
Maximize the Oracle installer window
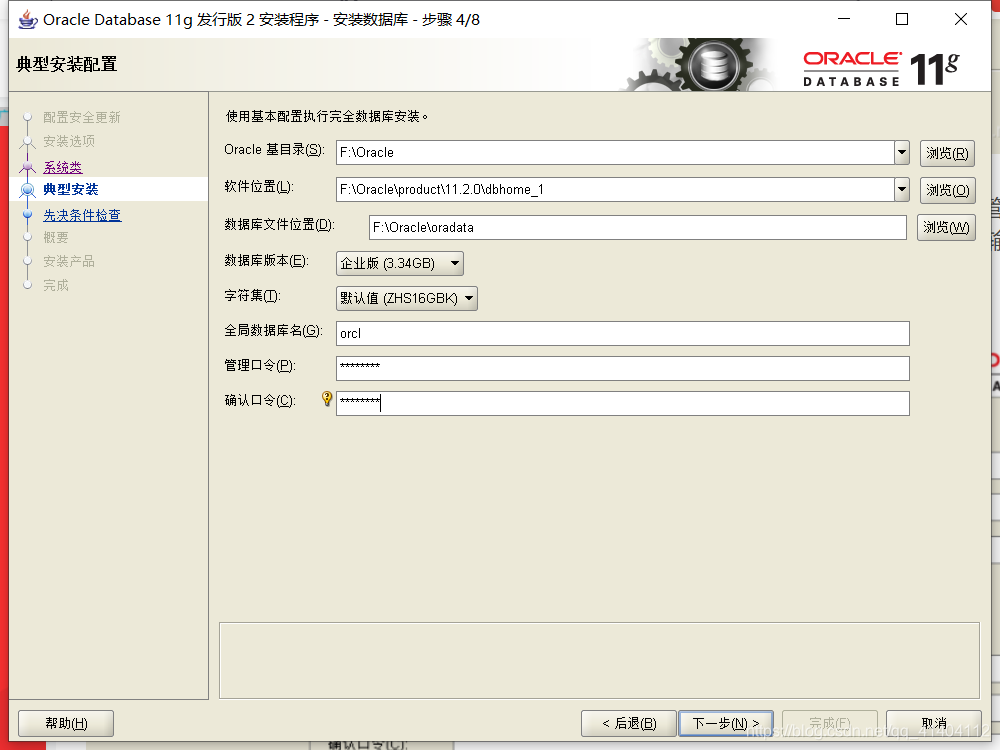(902, 19)
